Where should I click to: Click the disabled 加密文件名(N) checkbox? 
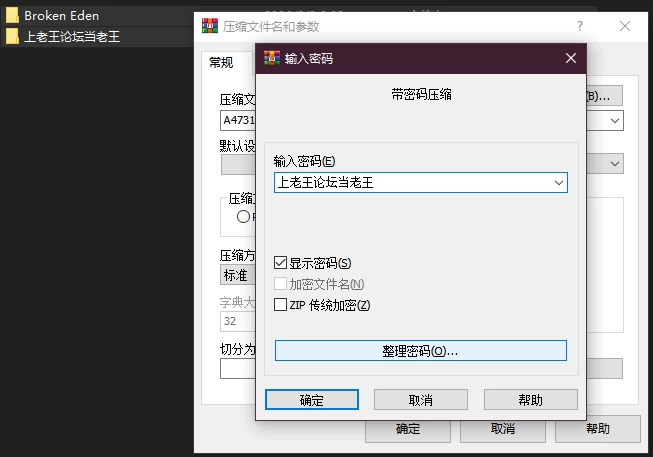(280, 284)
